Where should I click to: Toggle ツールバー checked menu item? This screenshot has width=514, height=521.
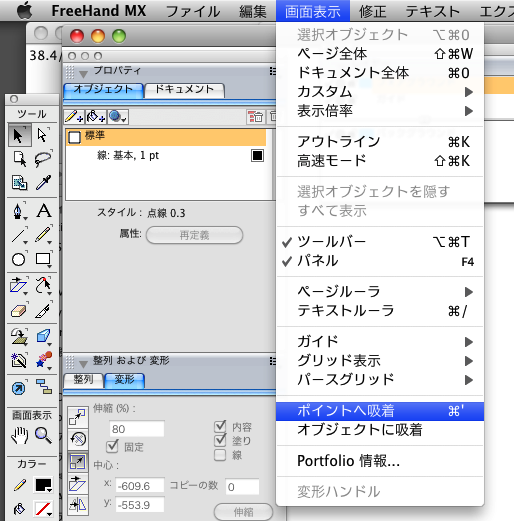coord(380,242)
